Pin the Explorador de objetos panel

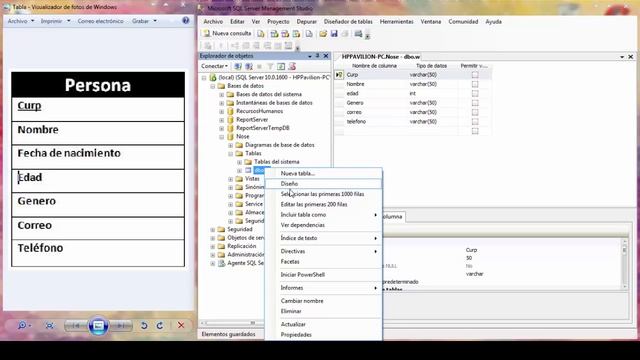[x=318, y=56]
